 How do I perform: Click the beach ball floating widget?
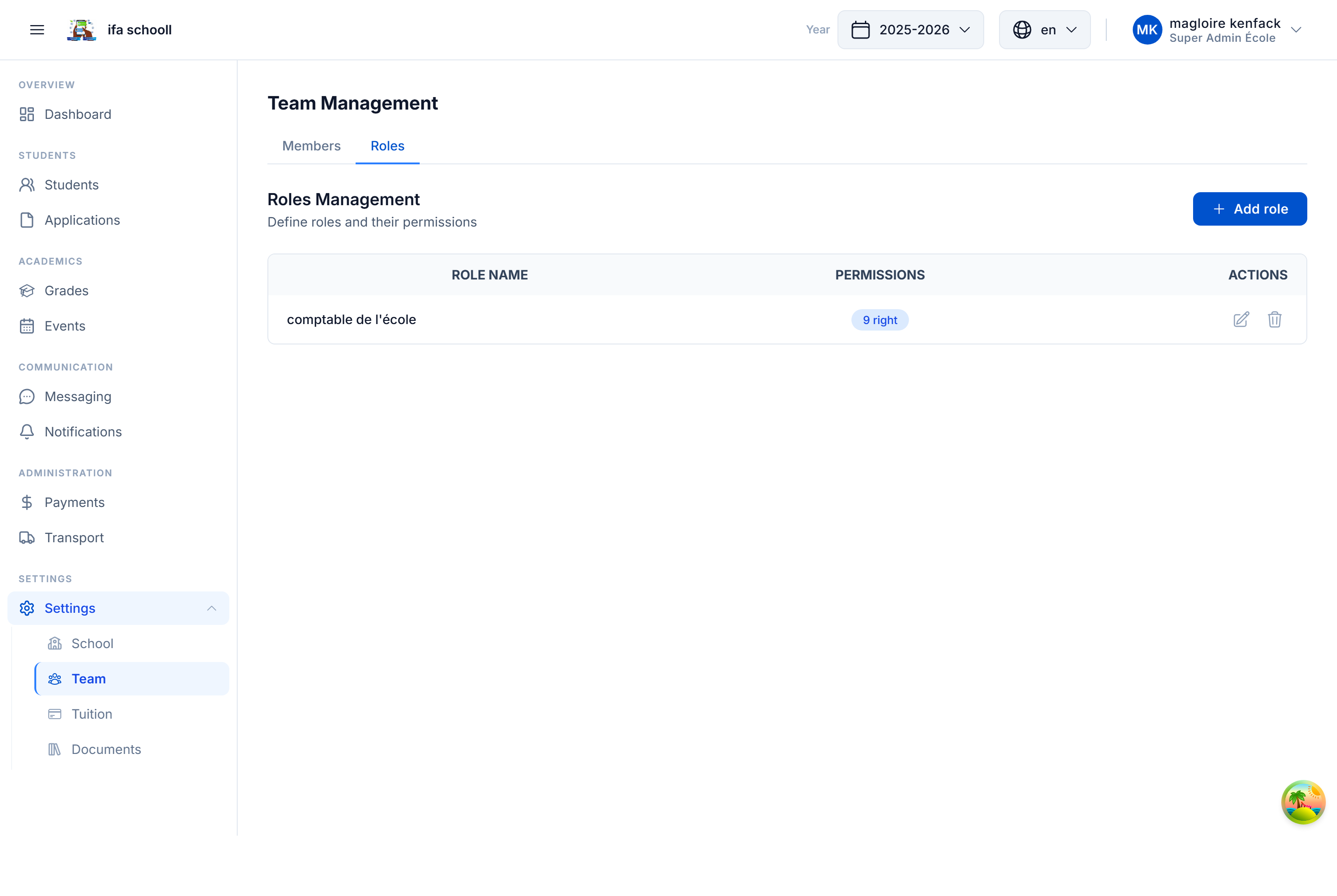[1304, 802]
